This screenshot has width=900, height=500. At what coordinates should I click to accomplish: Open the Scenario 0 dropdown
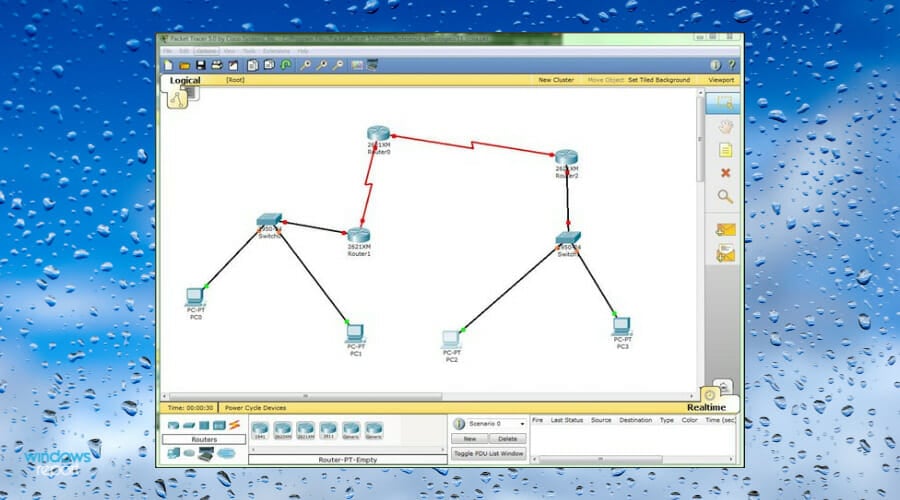click(496, 424)
